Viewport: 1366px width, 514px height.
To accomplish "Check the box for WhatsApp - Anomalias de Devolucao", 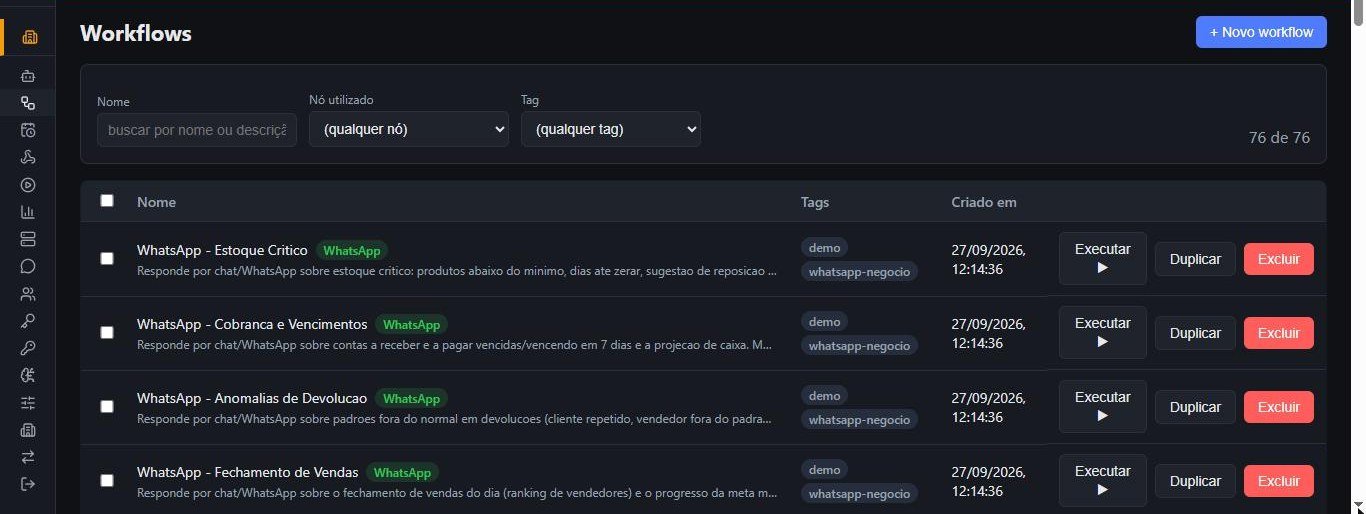I will pos(107,406).
